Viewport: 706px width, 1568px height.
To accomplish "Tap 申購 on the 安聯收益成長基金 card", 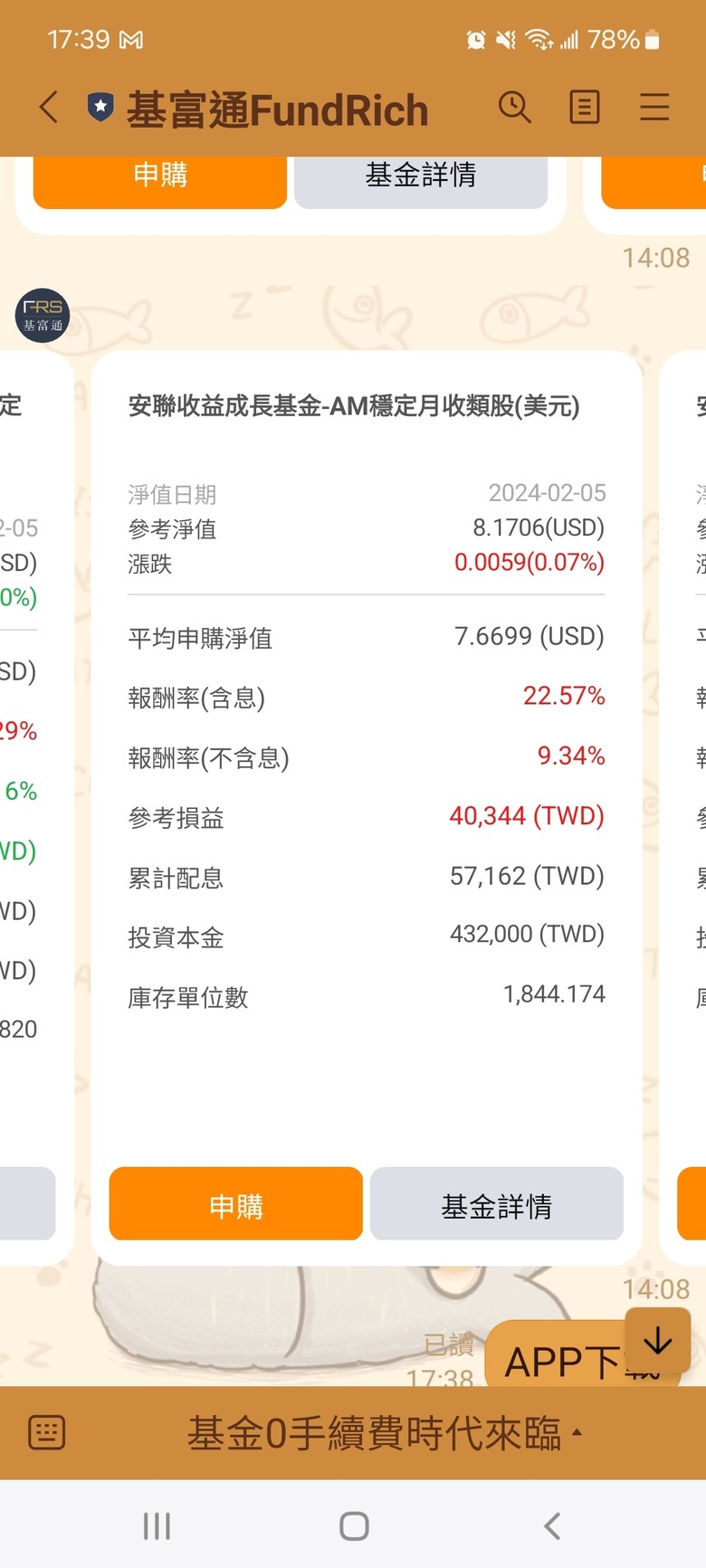I will pos(236,1204).
